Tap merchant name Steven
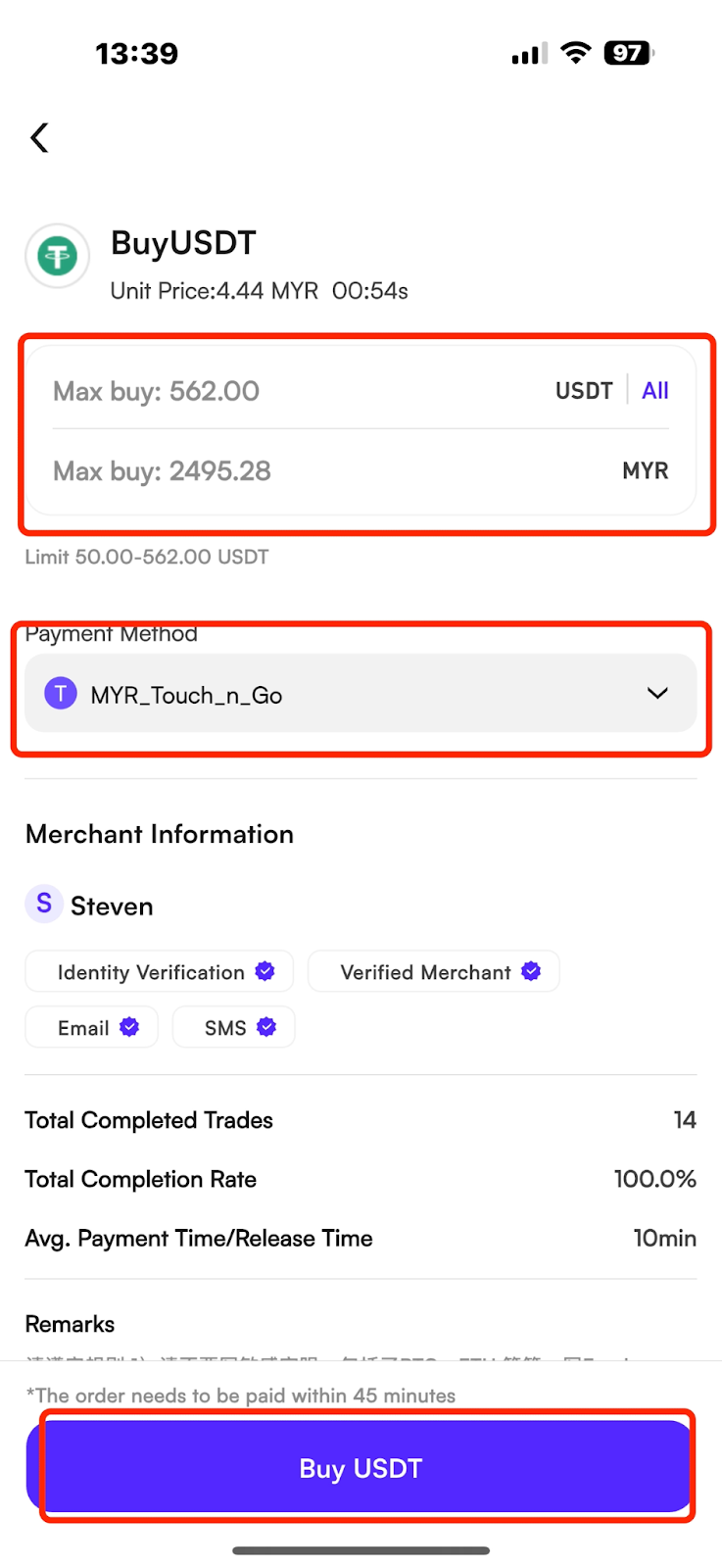 click(x=112, y=906)
